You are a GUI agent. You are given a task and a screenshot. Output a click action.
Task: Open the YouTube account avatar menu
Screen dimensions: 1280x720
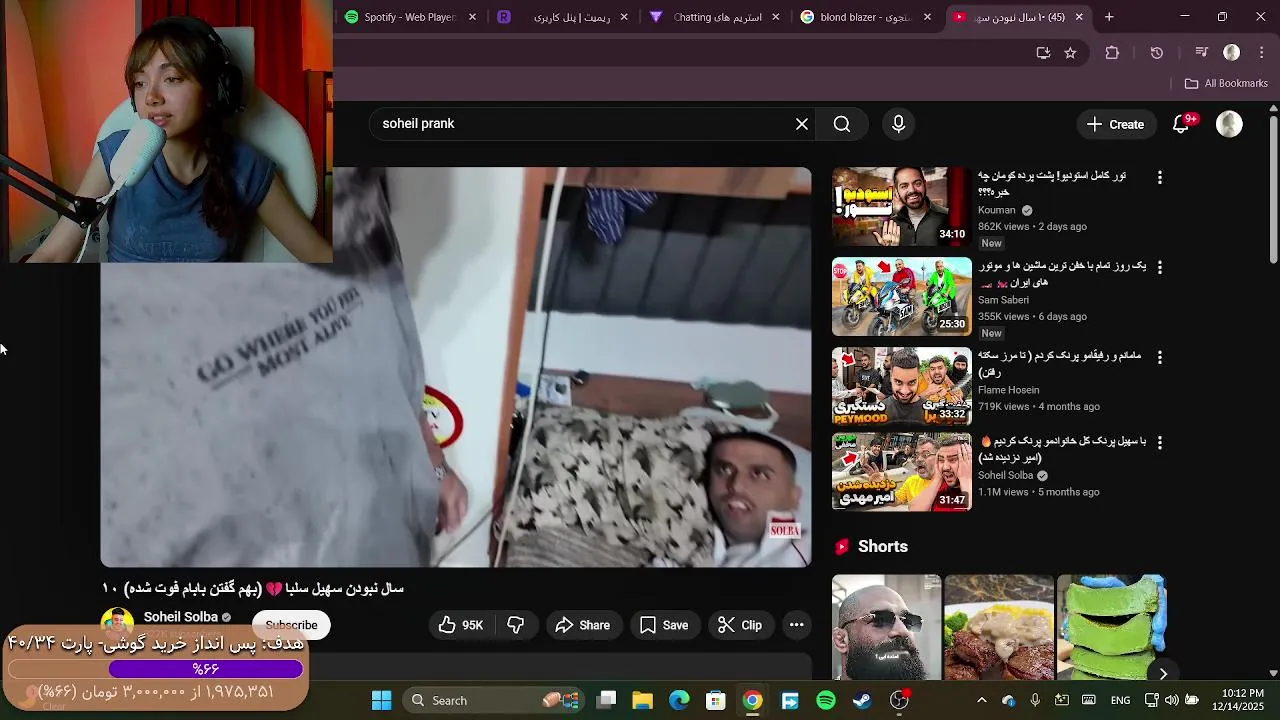click(1229, 124)
